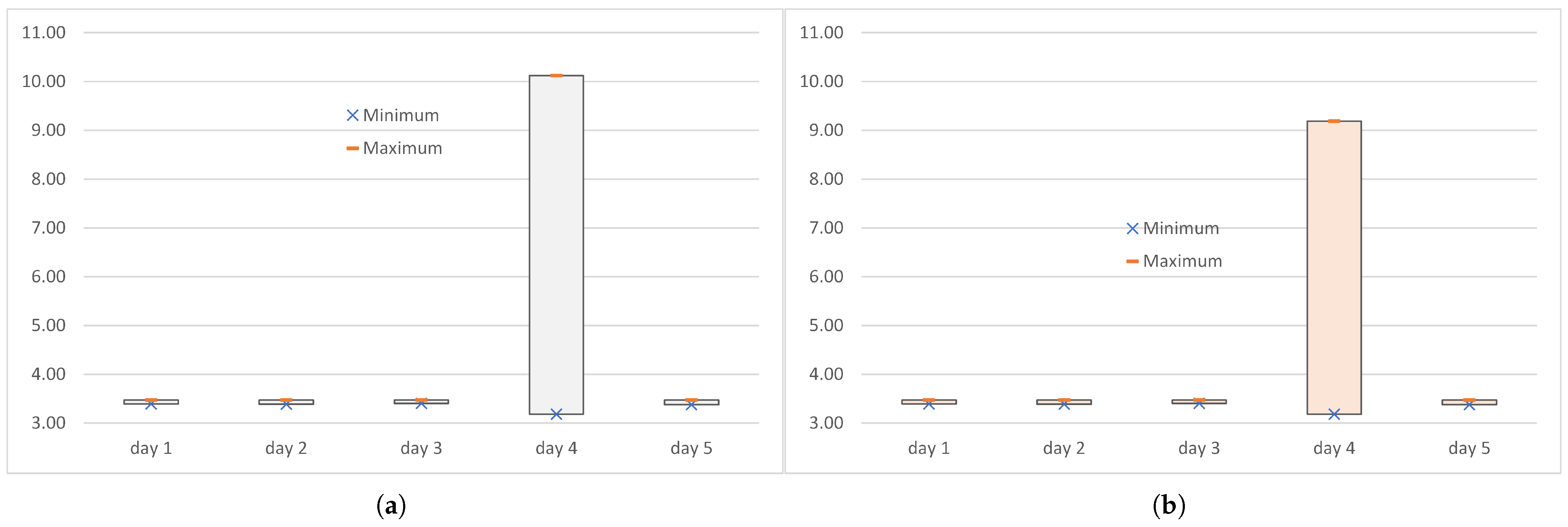Click the Minimum legend label in chart a
The height and width of the screenshot is (527, 1568).
click(x=401, y=115)
